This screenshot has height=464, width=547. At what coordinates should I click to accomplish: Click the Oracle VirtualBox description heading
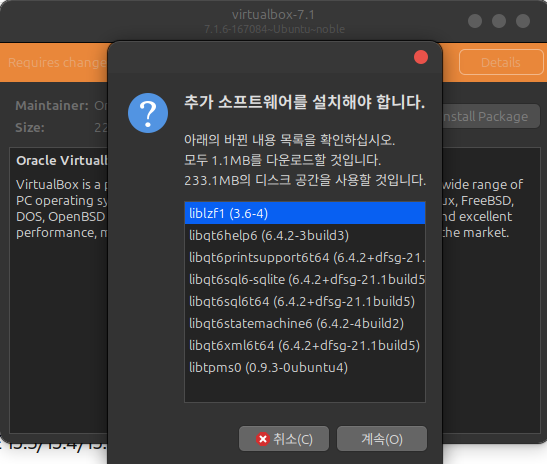[x=62, y=160]
